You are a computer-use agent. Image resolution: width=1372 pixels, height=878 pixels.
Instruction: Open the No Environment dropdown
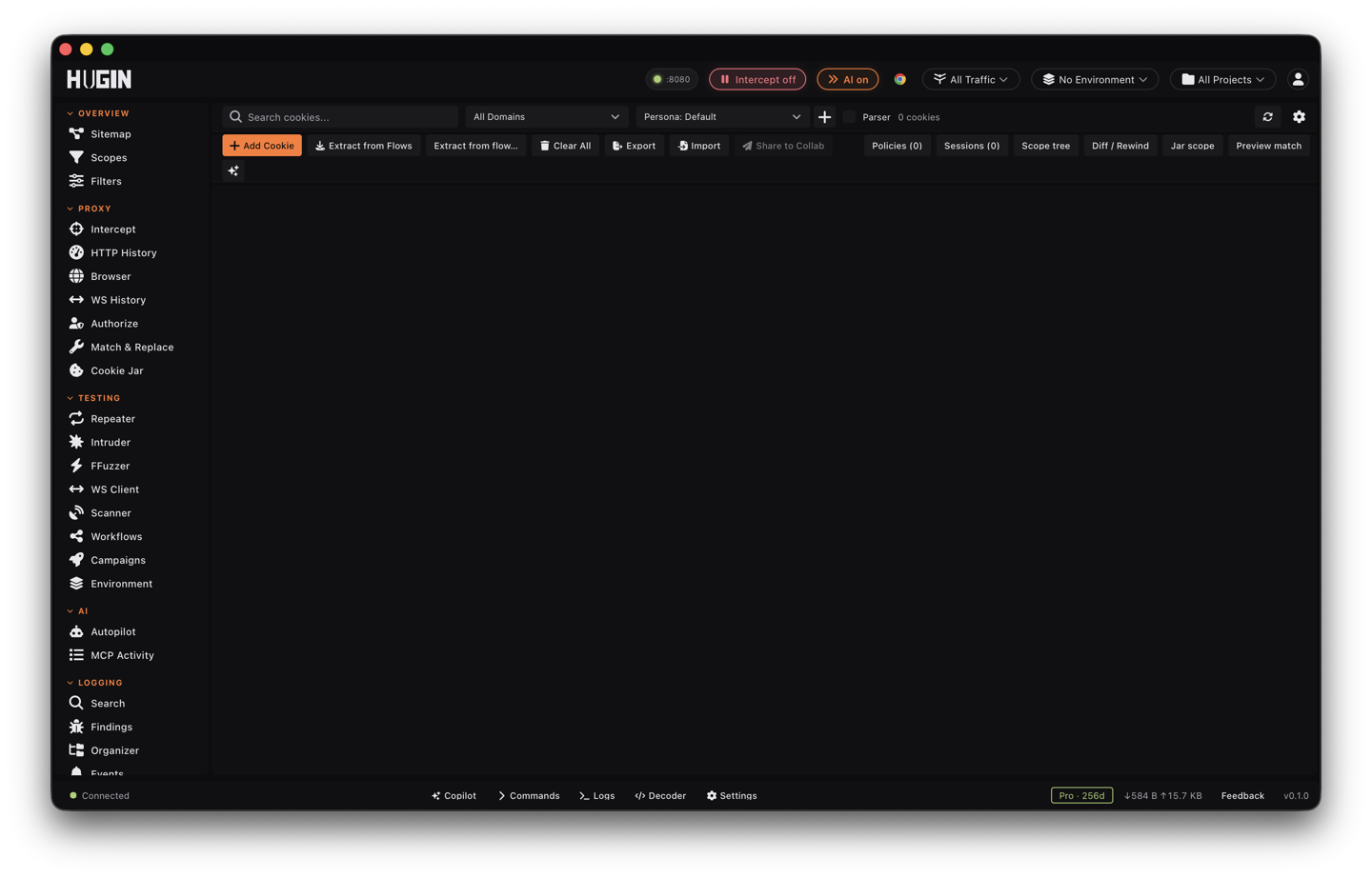click(1095, 79)
